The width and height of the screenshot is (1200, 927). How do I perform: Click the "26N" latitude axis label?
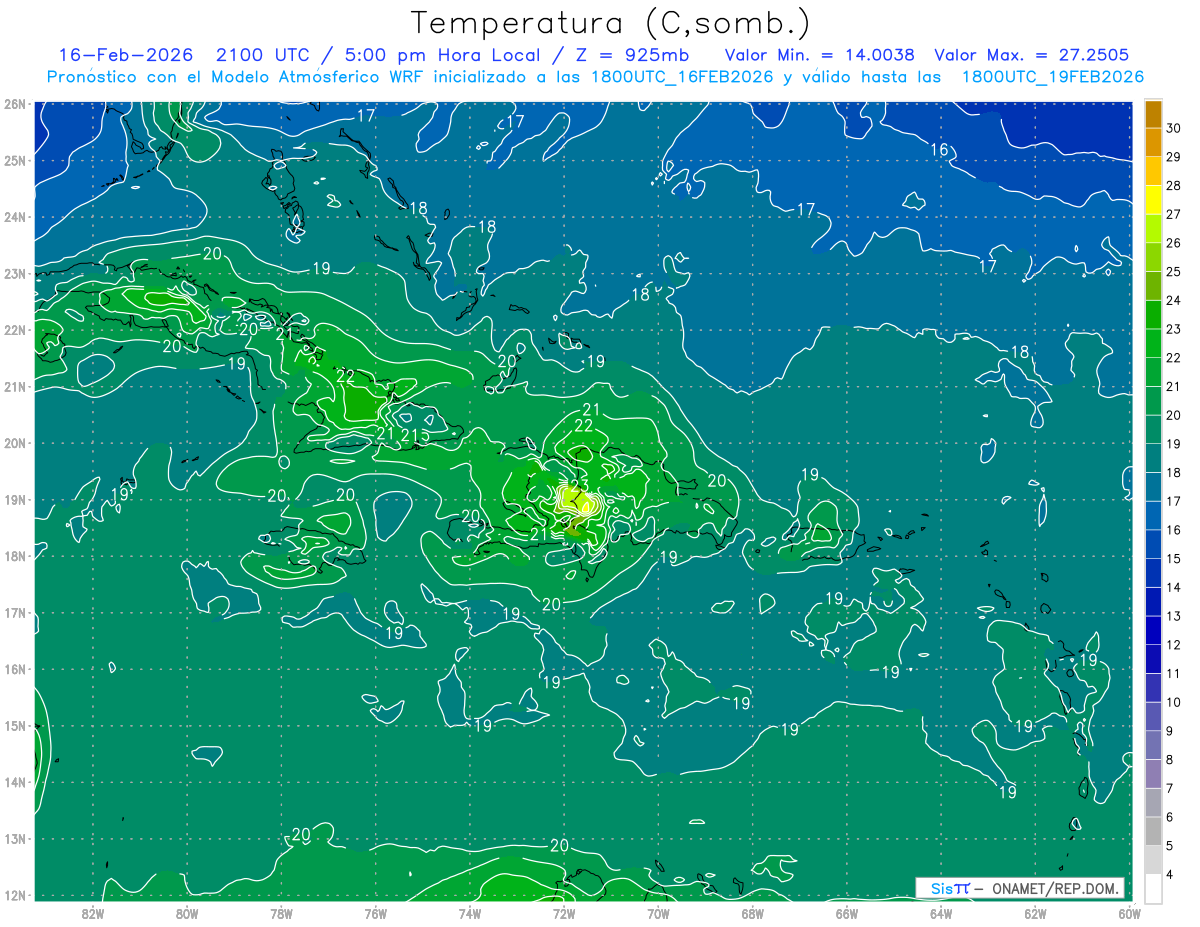(15, 104)
